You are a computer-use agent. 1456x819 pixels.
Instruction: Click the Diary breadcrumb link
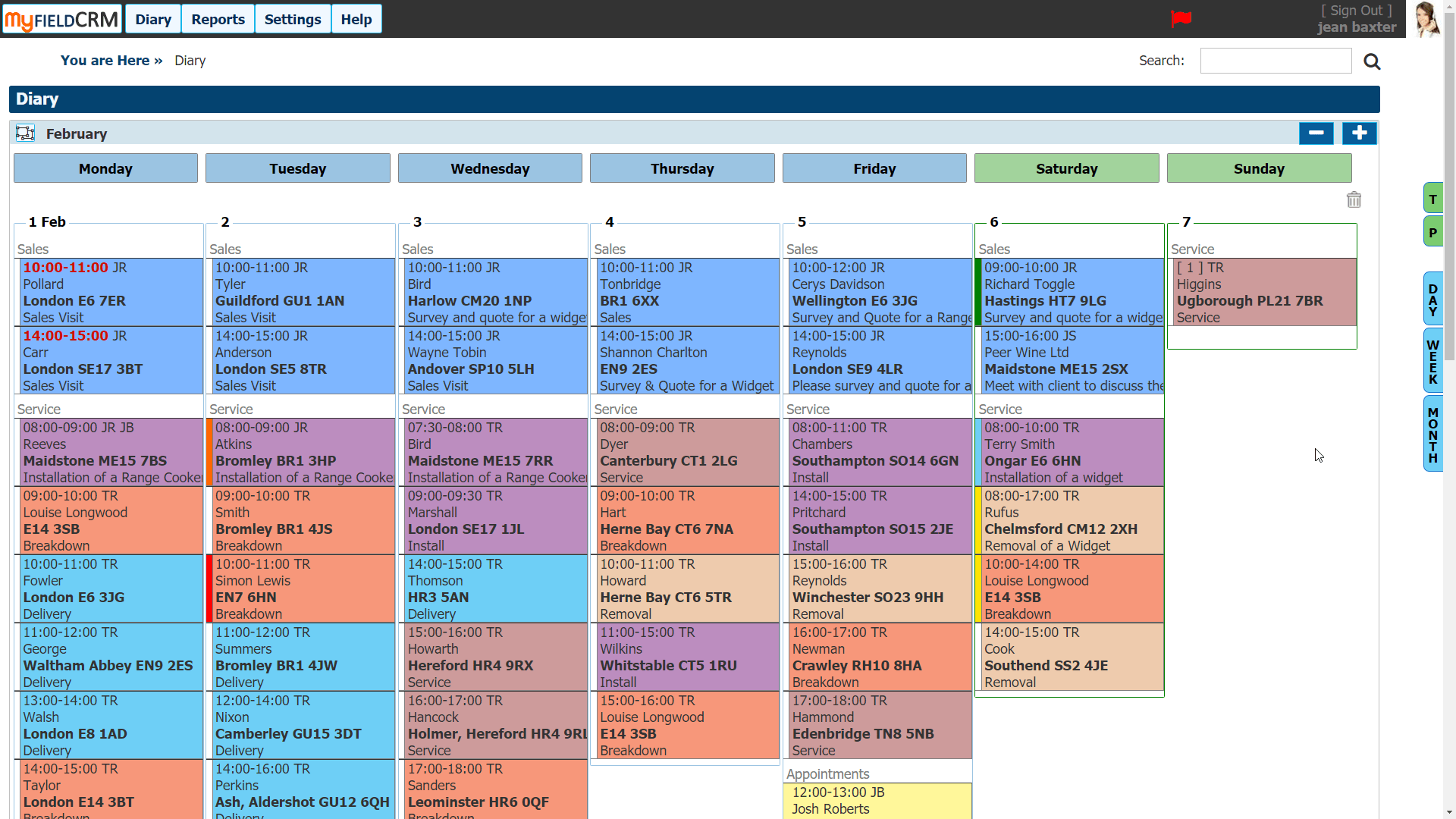tap(189, 61)
